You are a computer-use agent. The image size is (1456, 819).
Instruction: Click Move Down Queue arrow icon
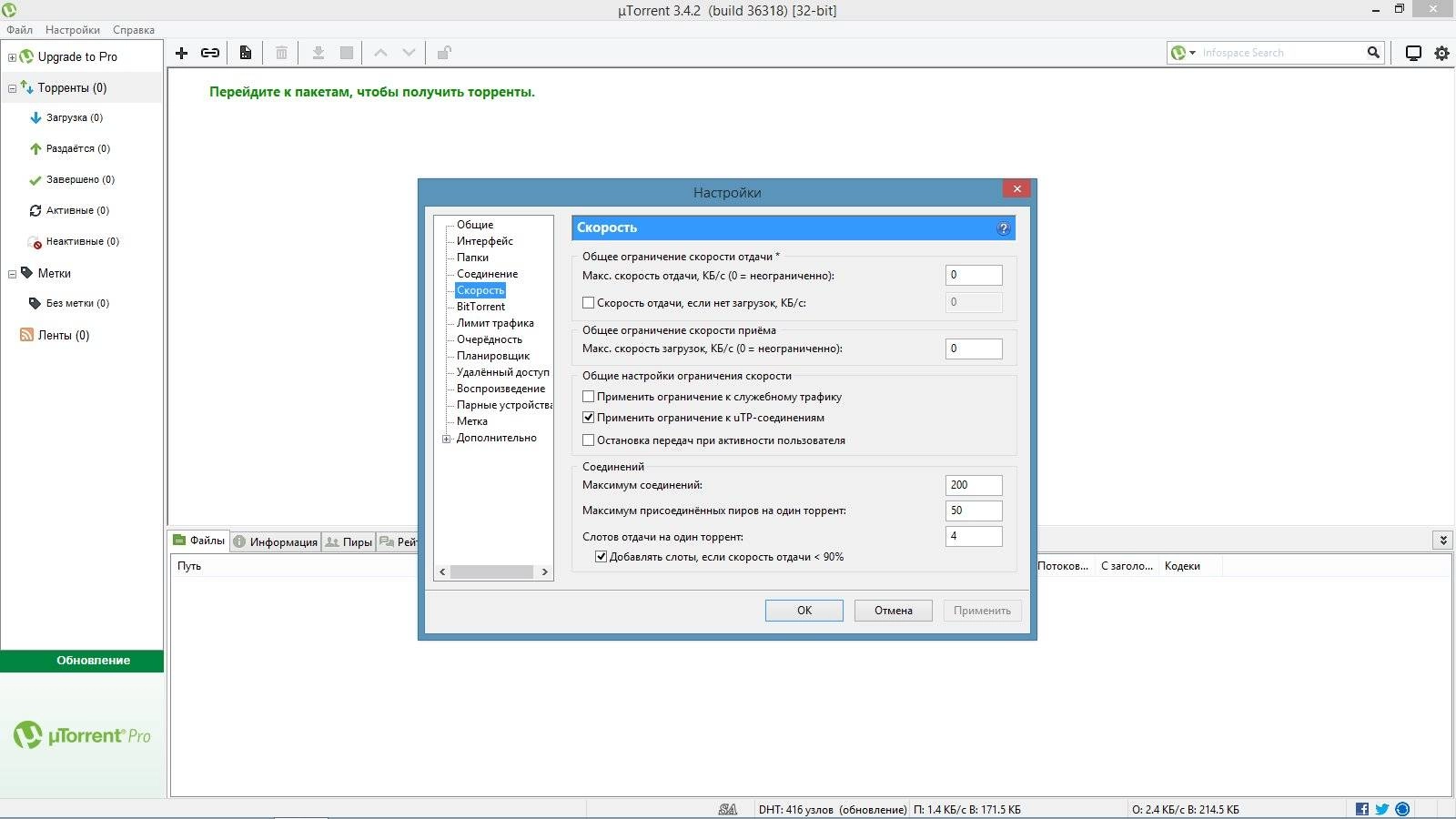tap(409, 53)
